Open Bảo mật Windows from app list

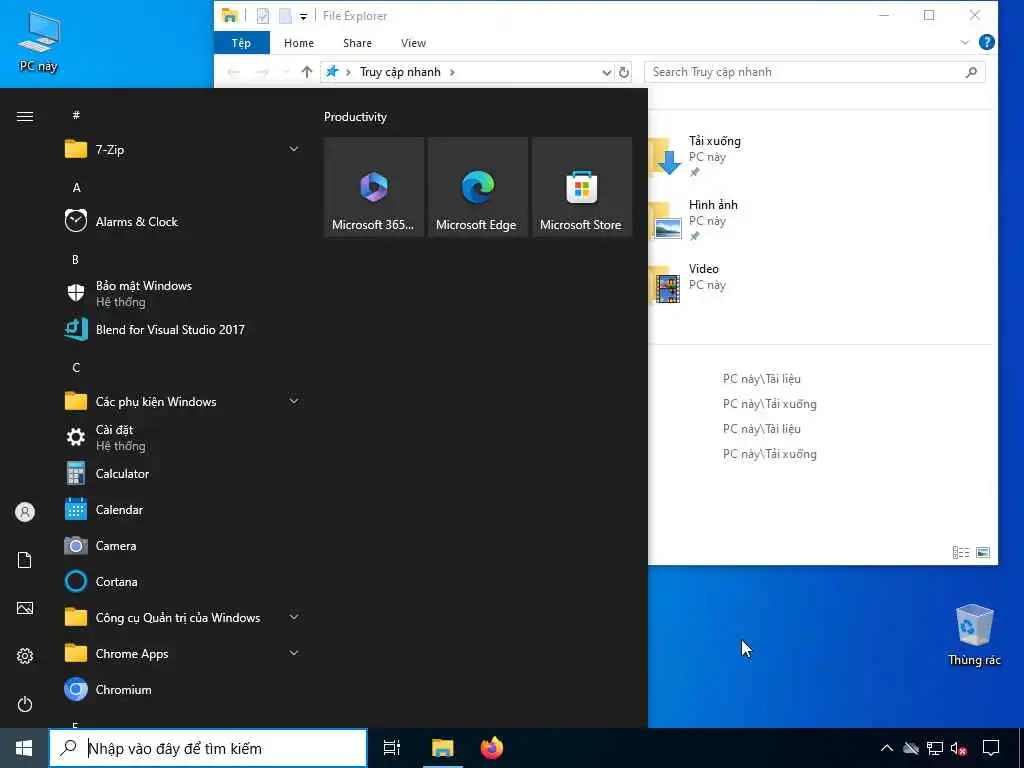[183, 293]
